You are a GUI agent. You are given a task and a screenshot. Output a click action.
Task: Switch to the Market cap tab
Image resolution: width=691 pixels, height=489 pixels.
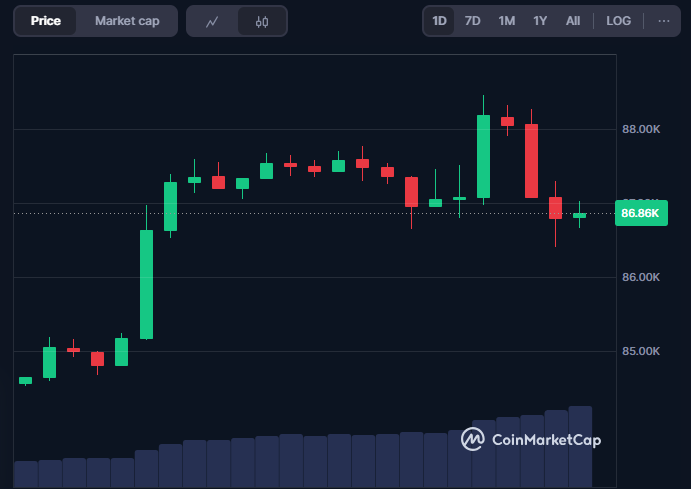pos(127,21)
